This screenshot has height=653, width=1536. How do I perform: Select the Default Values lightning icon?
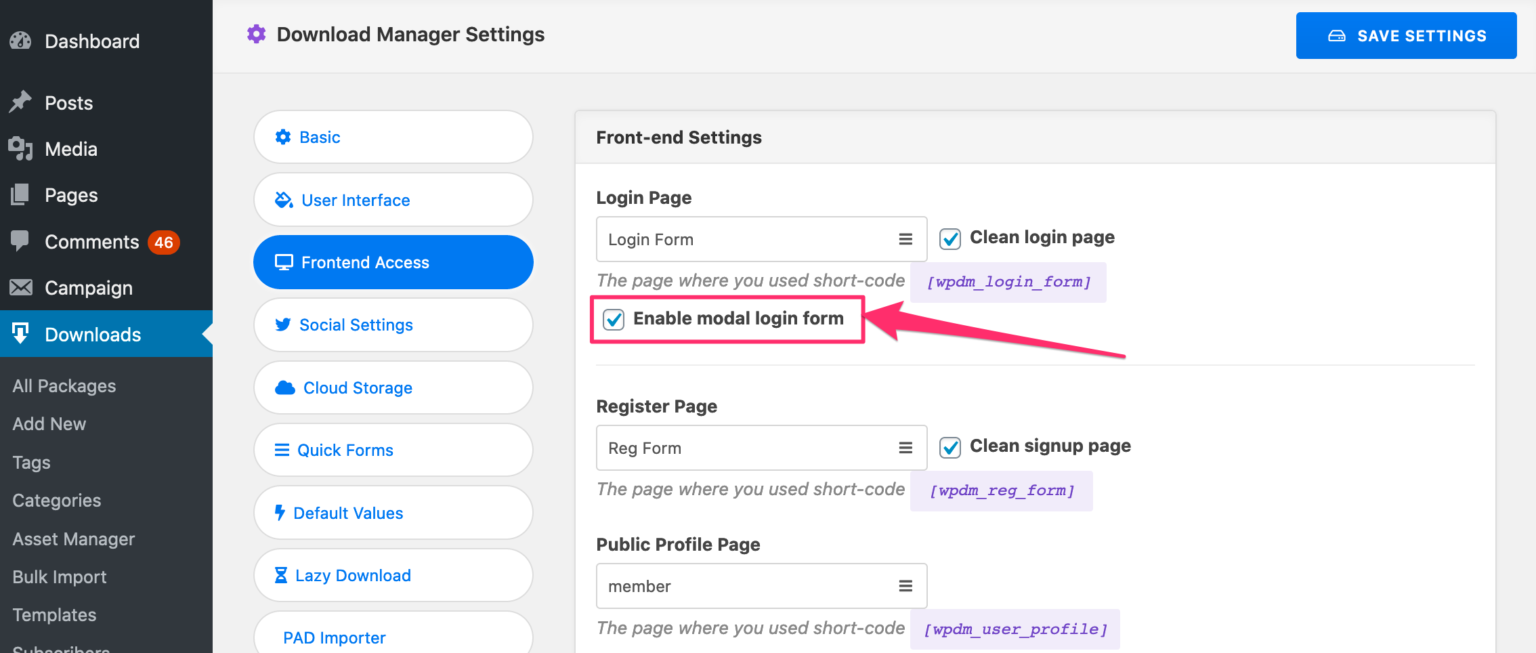283,512
